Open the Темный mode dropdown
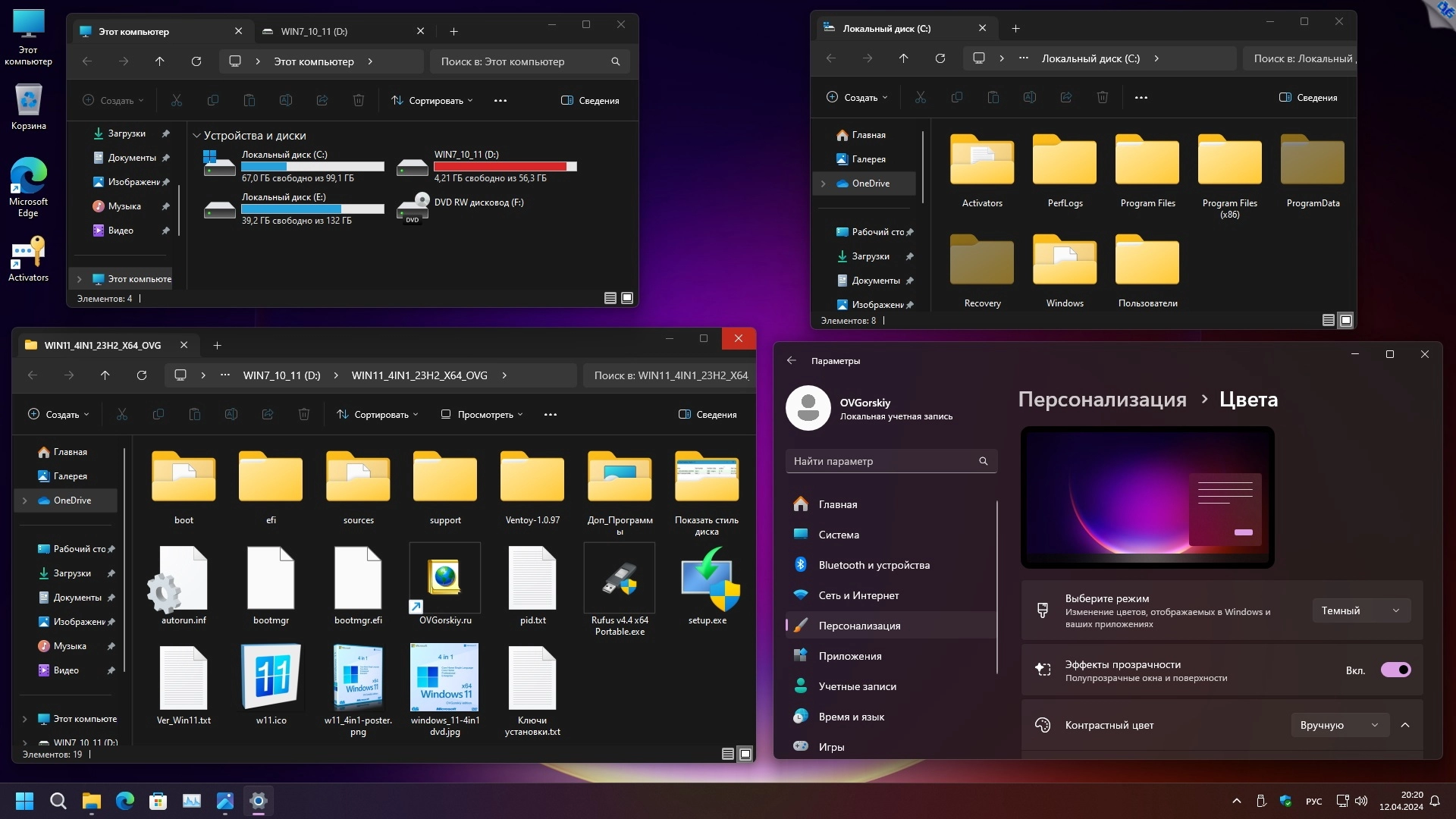Image resolution: width=1456 pixels, height=819 pixels. pos(1360,610)
